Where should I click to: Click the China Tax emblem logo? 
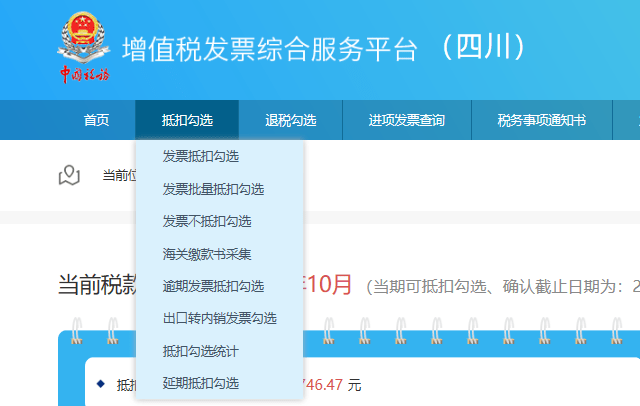click(x=84, y=47)
